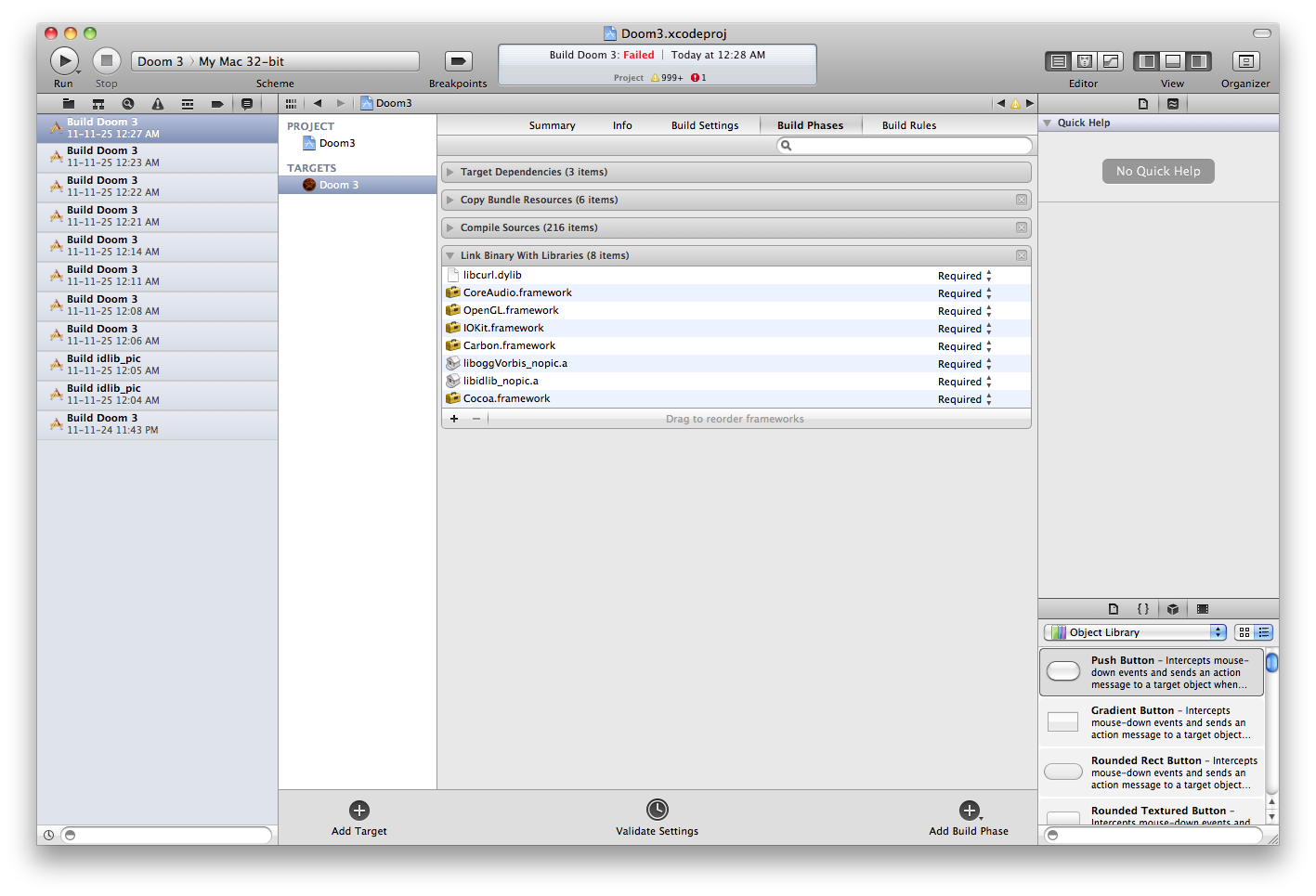
Task: Show the Project navigator
Action: pyautogui.click(x=69, y=104)
